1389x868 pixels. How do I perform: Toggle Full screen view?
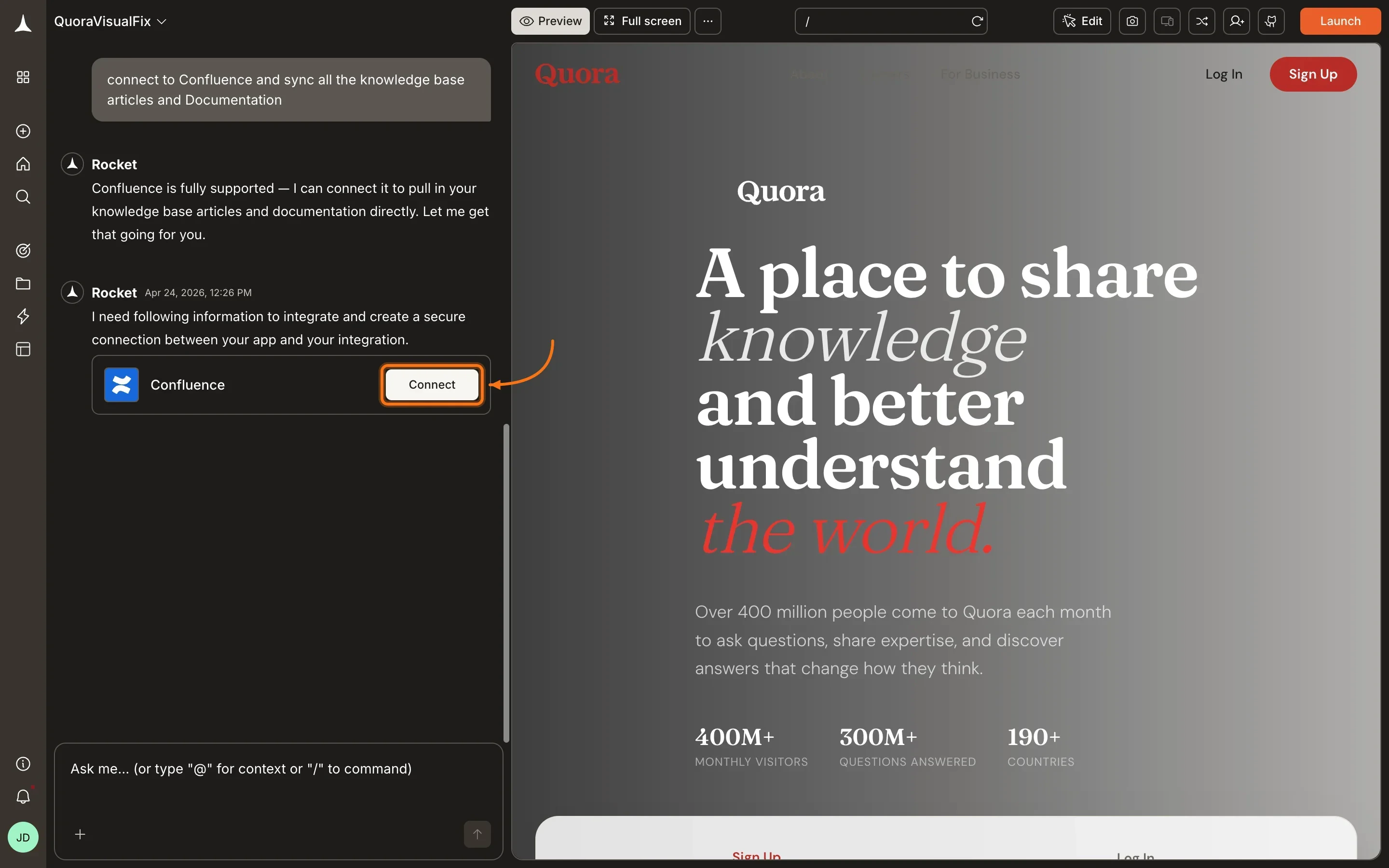coord(641,21)
